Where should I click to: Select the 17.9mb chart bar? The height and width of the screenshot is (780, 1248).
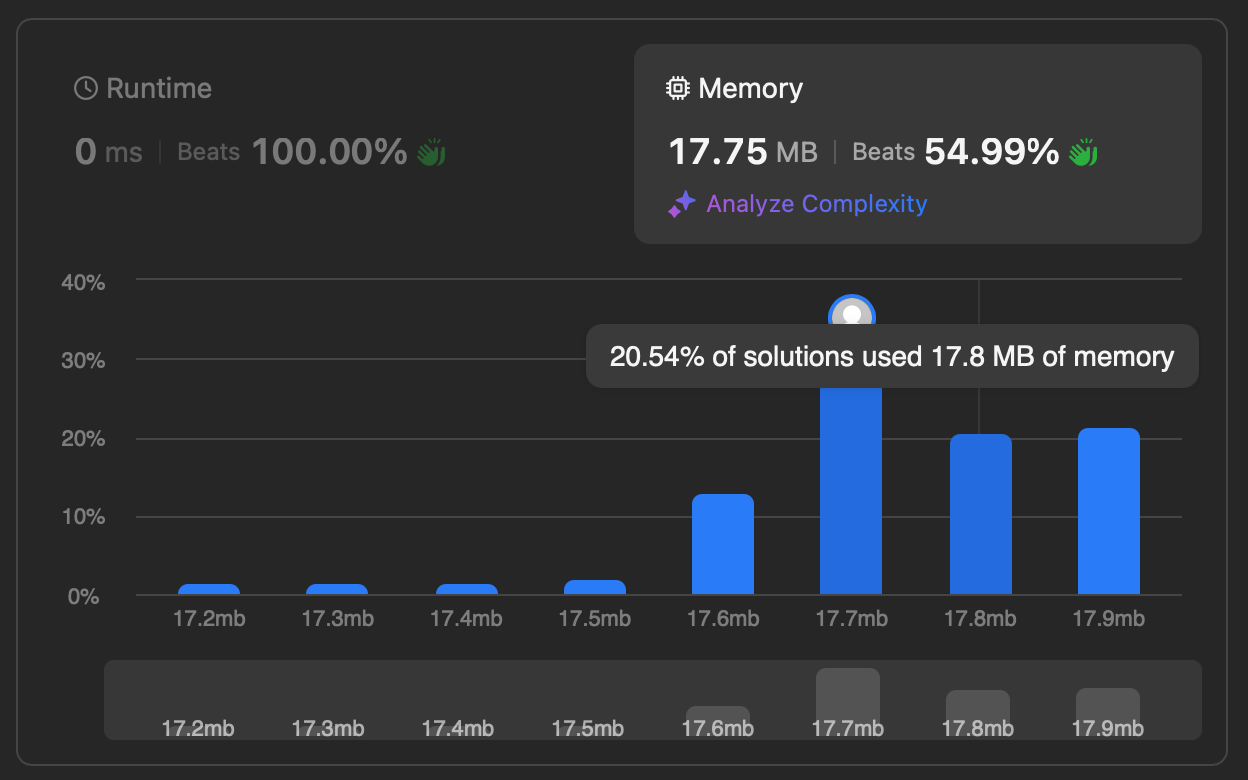[1109, 511]
